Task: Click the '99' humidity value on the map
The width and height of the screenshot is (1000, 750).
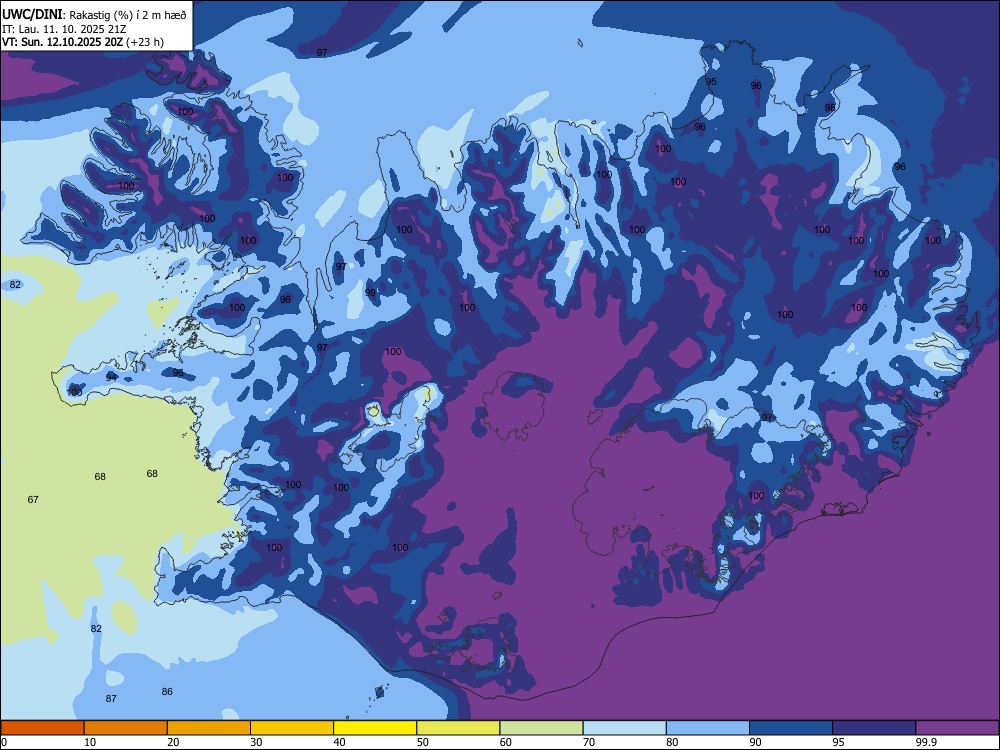Action: click(x=371, y=293)
